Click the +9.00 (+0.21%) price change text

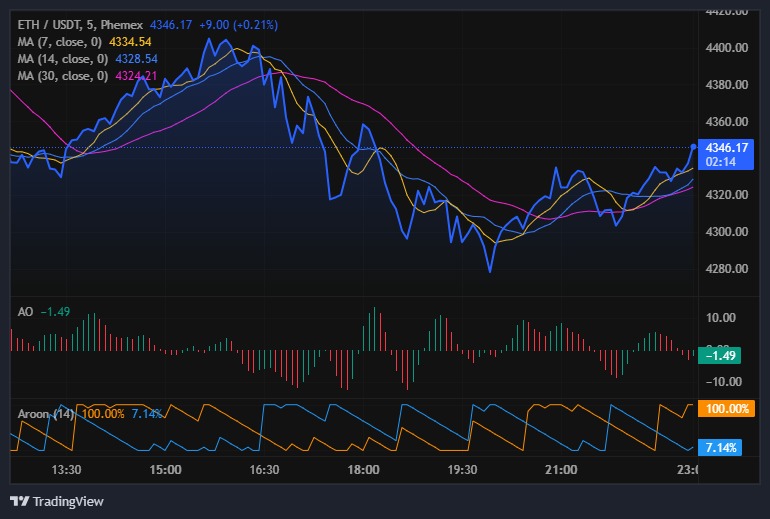pyautogui.click(x=243, y=24)
